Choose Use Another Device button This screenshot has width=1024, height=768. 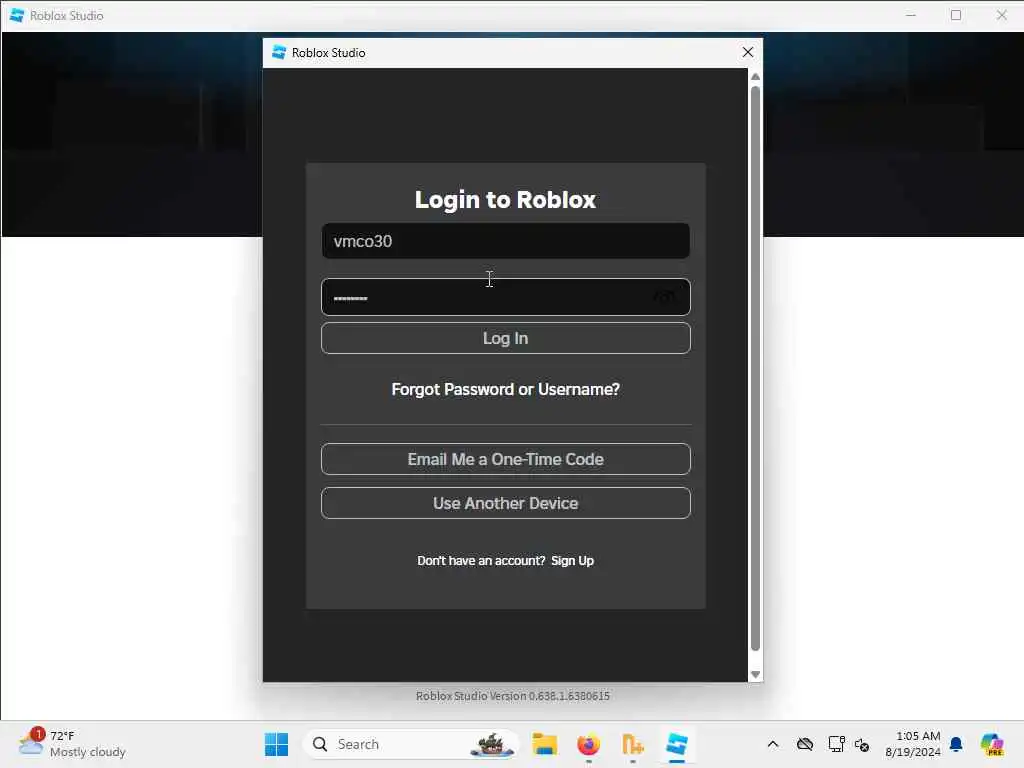(505, 503)
